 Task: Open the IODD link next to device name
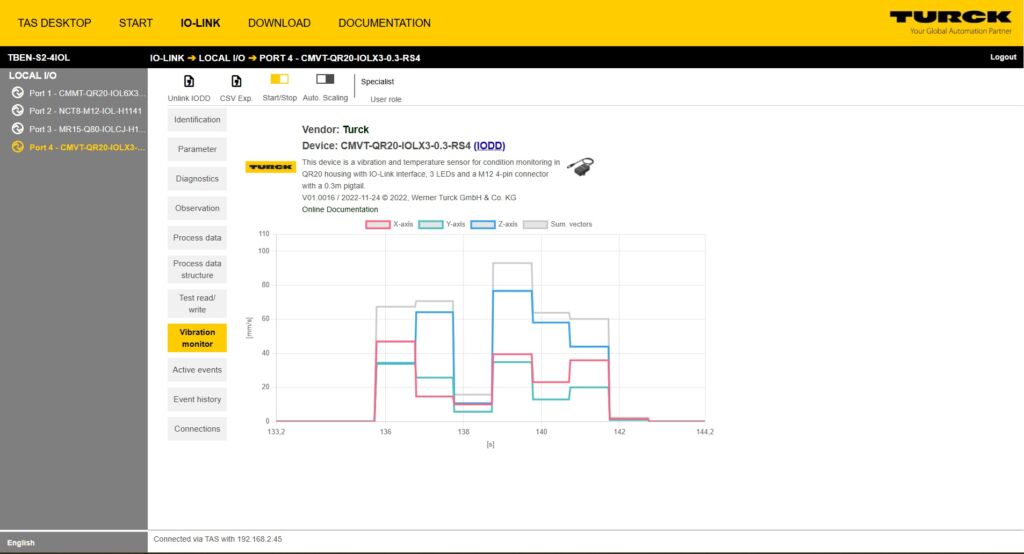click(x=490, y=145)
